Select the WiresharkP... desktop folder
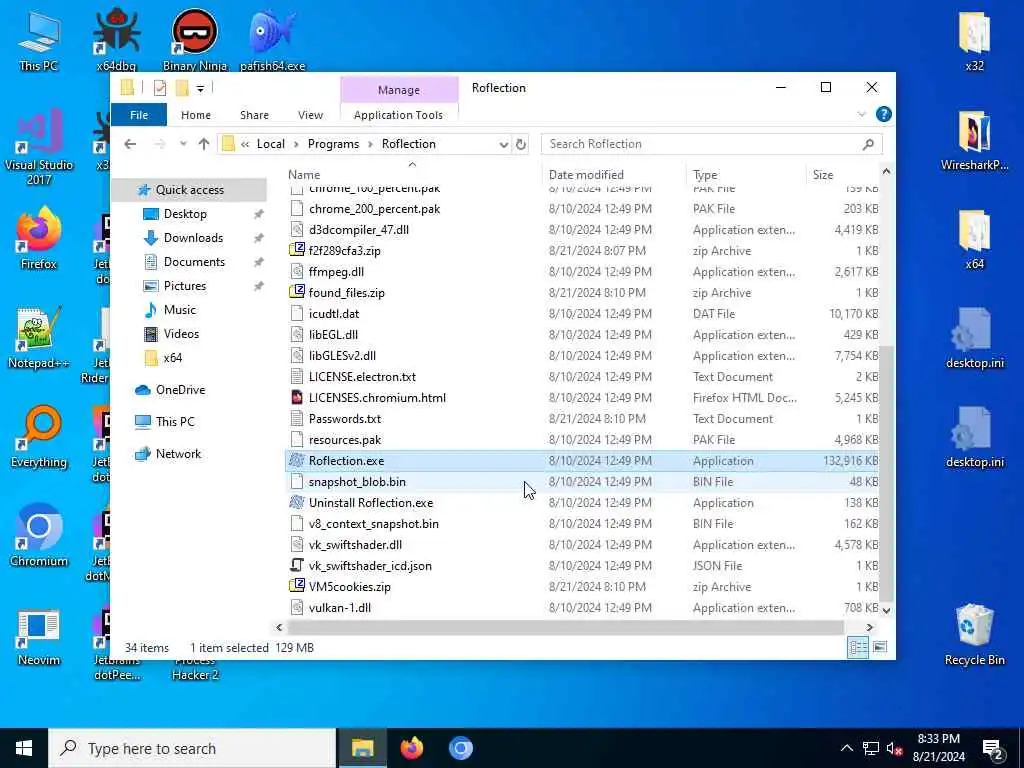Screen dimensions: 1024x768 974,140
